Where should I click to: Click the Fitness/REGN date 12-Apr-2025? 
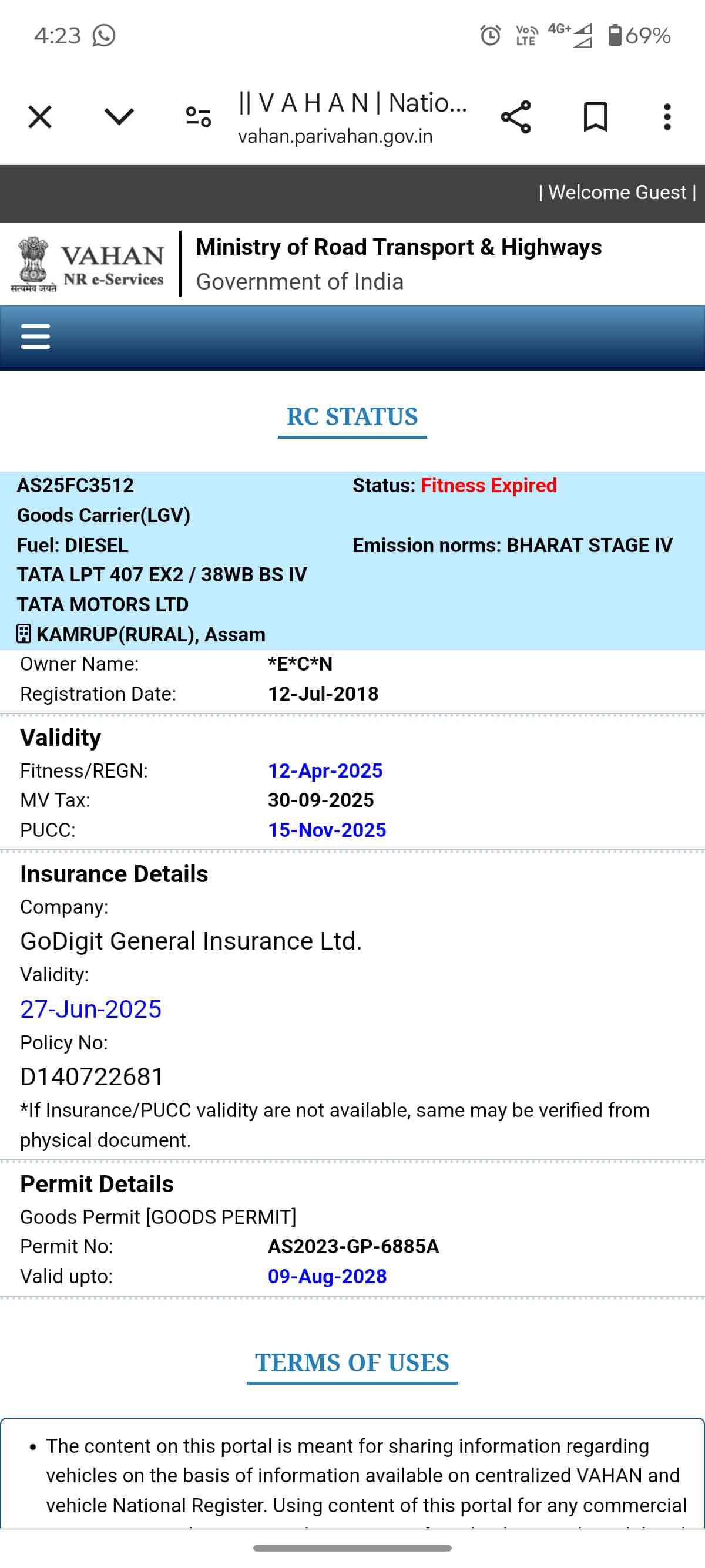[x=325, y=770]
